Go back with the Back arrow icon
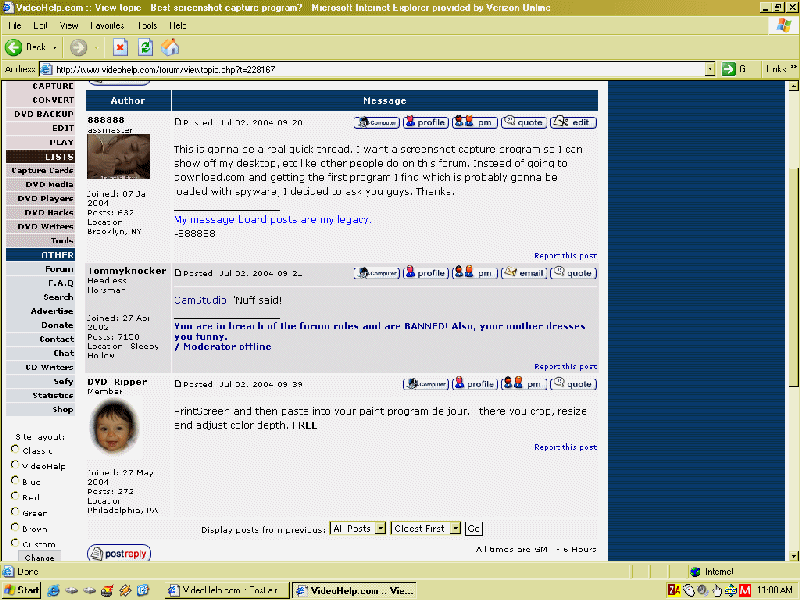 (14, 47)
